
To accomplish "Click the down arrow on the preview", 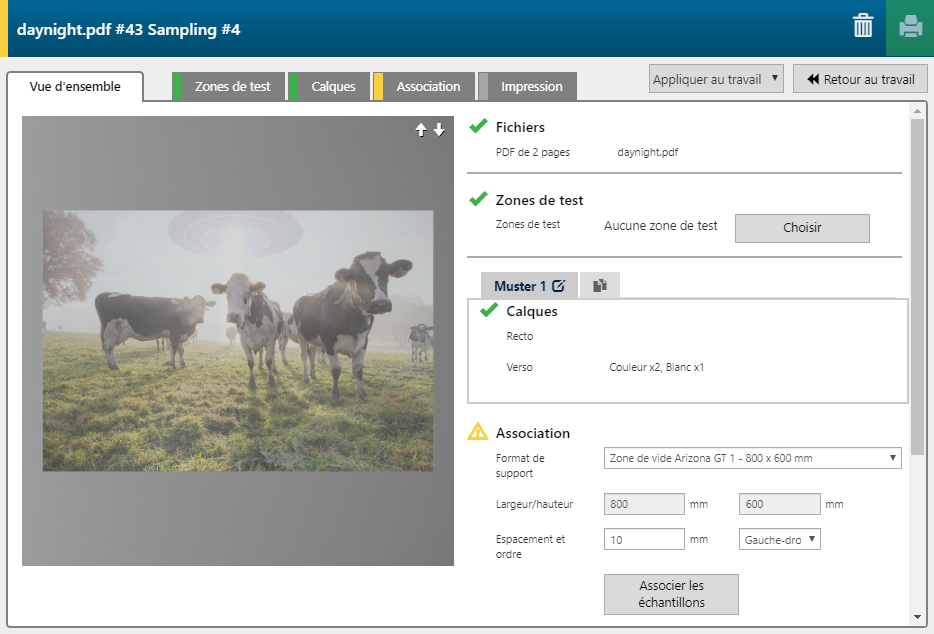I will [x=439, y=130].
